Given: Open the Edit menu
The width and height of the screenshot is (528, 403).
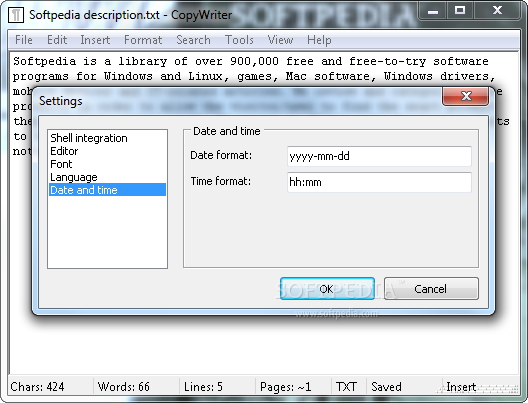Looking at the screenshot, I should [57, 40].
